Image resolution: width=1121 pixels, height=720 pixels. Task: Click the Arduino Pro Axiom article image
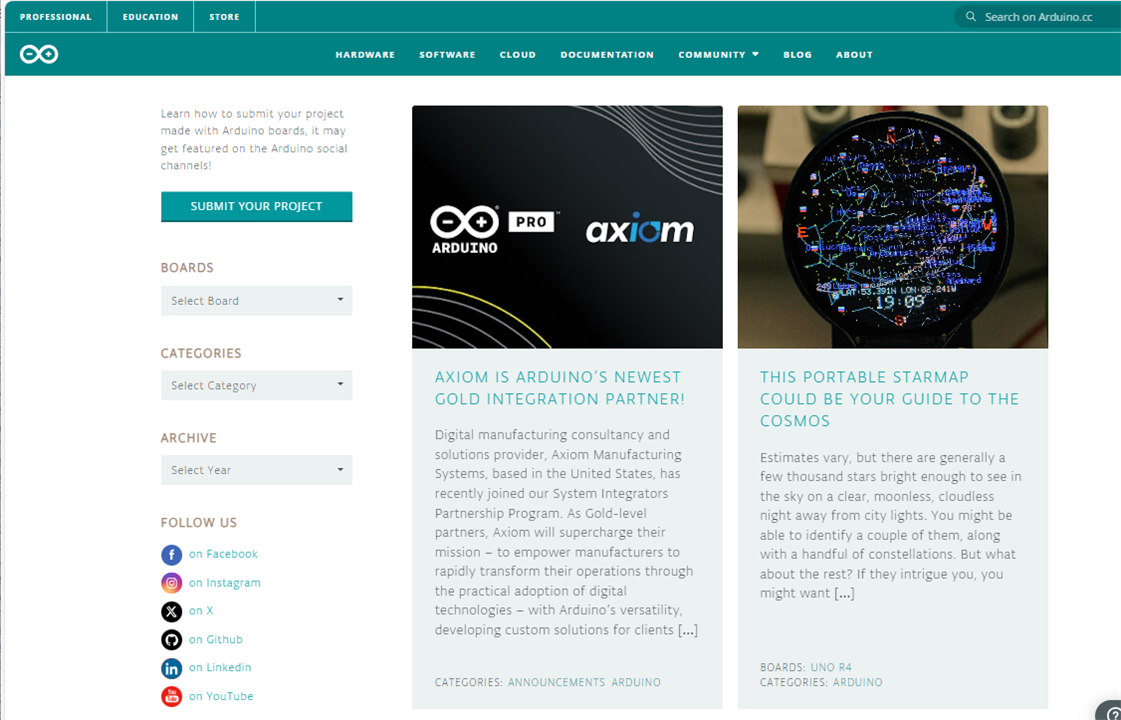click(x=567, y=227)
